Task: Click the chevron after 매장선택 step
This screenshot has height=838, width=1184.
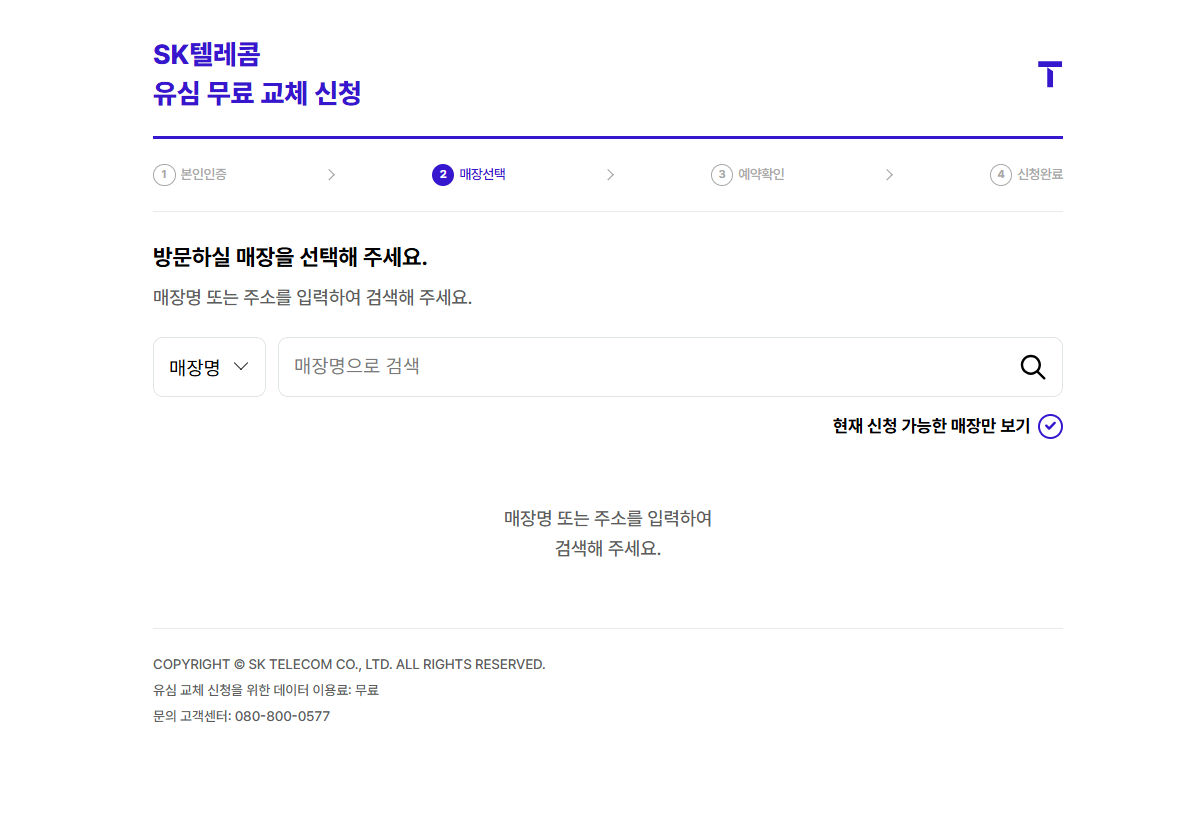Action: [610, 174]
